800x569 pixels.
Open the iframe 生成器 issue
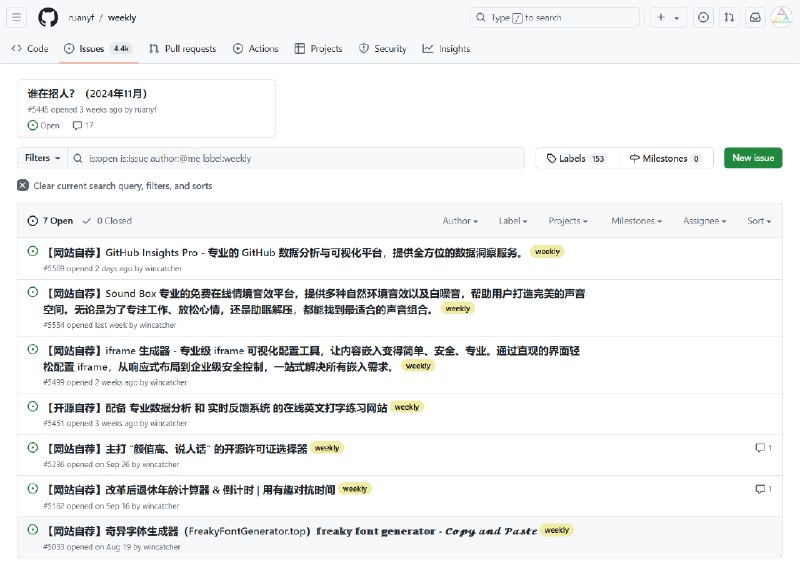[x=312, y=359]
